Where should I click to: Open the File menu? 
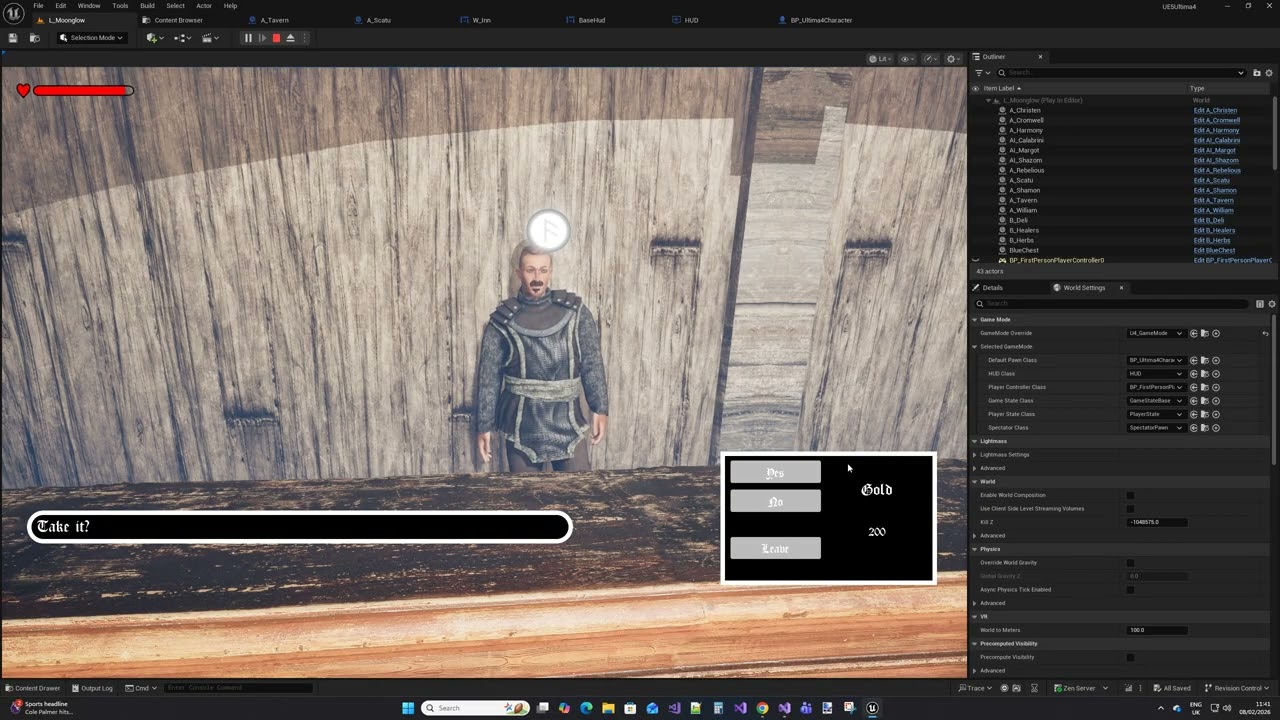[38, 6]
